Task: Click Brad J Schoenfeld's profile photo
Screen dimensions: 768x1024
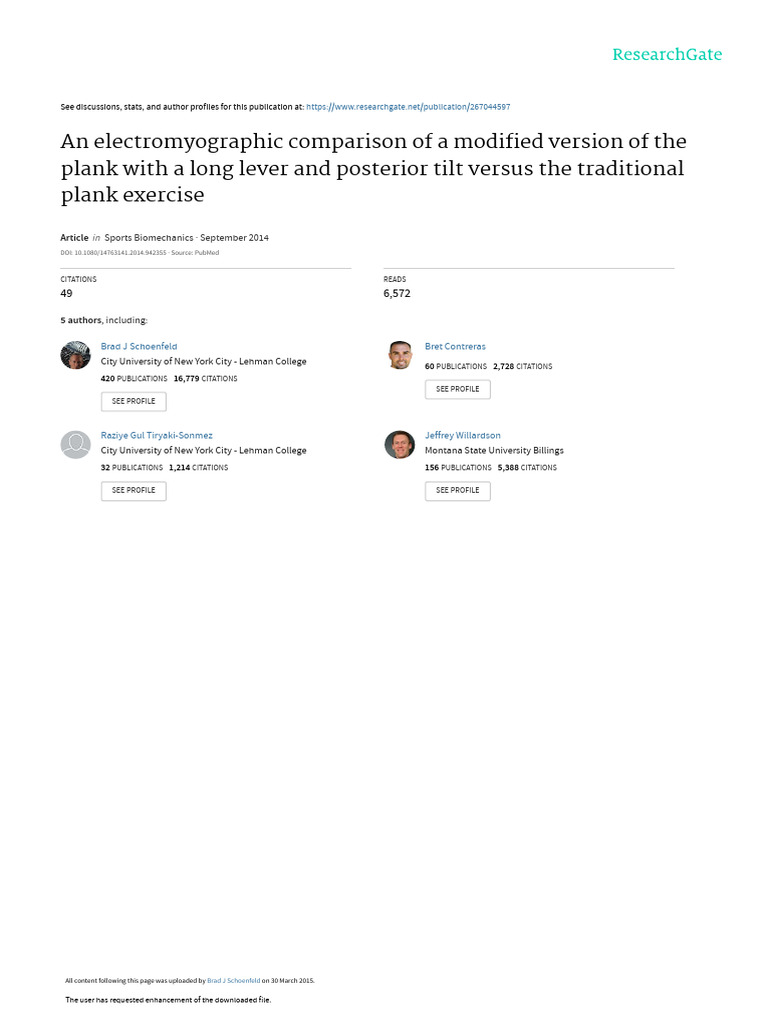Action: 76,355
